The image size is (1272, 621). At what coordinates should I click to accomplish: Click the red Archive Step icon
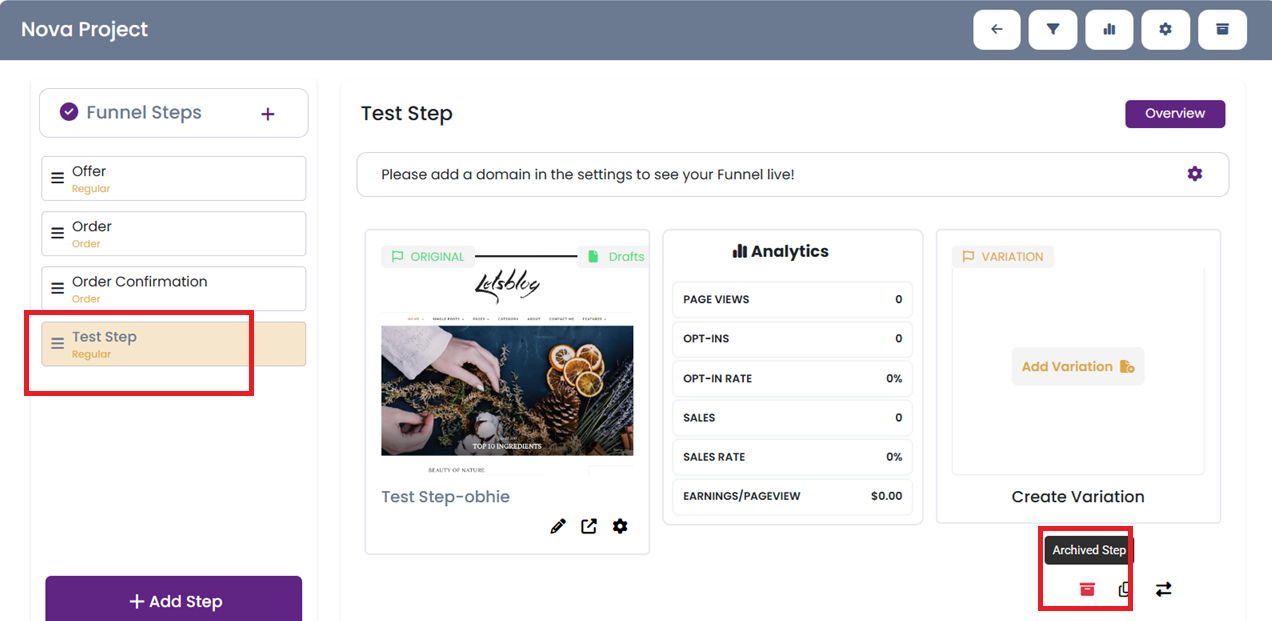point(1087,589)
